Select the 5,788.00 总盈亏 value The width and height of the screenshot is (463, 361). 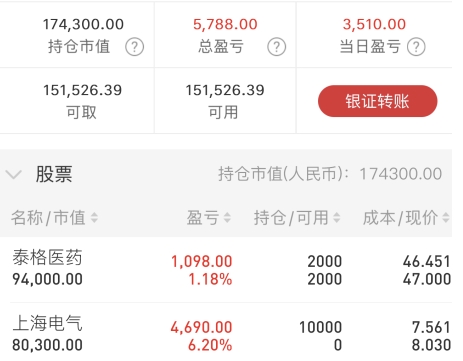click(x=225, y=24)
